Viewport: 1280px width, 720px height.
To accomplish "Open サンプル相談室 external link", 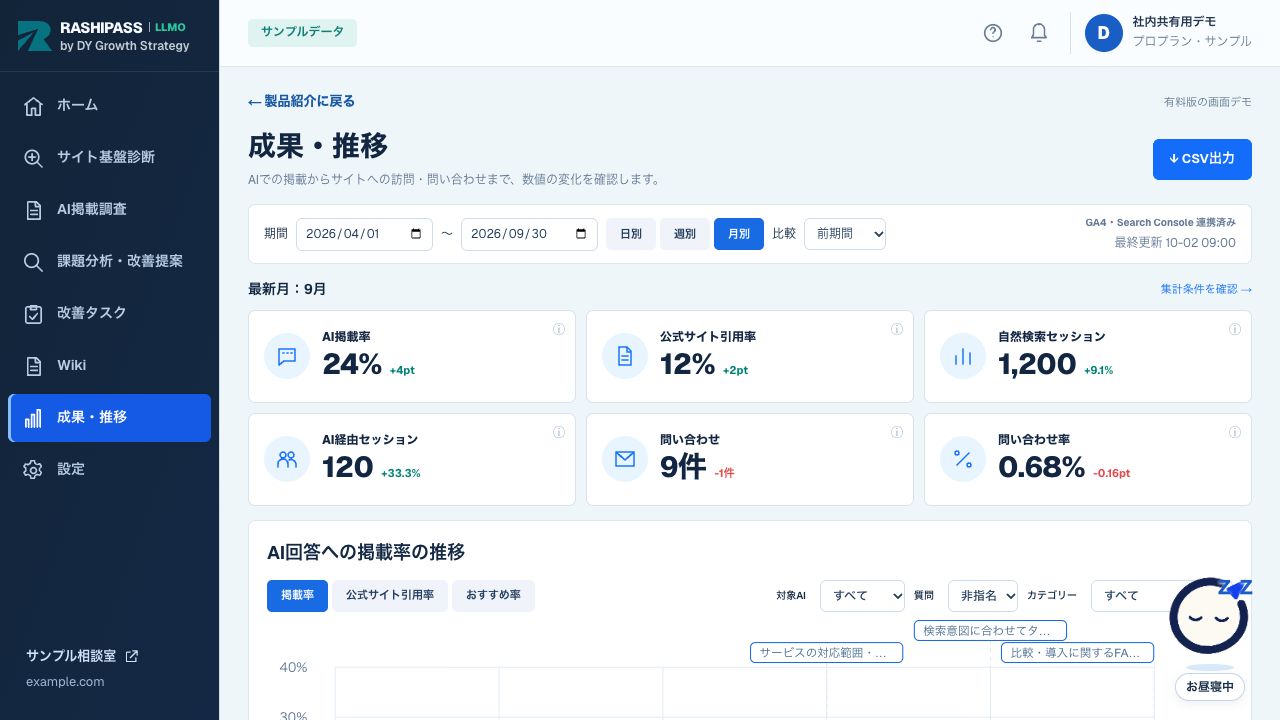I will (82, 656).
